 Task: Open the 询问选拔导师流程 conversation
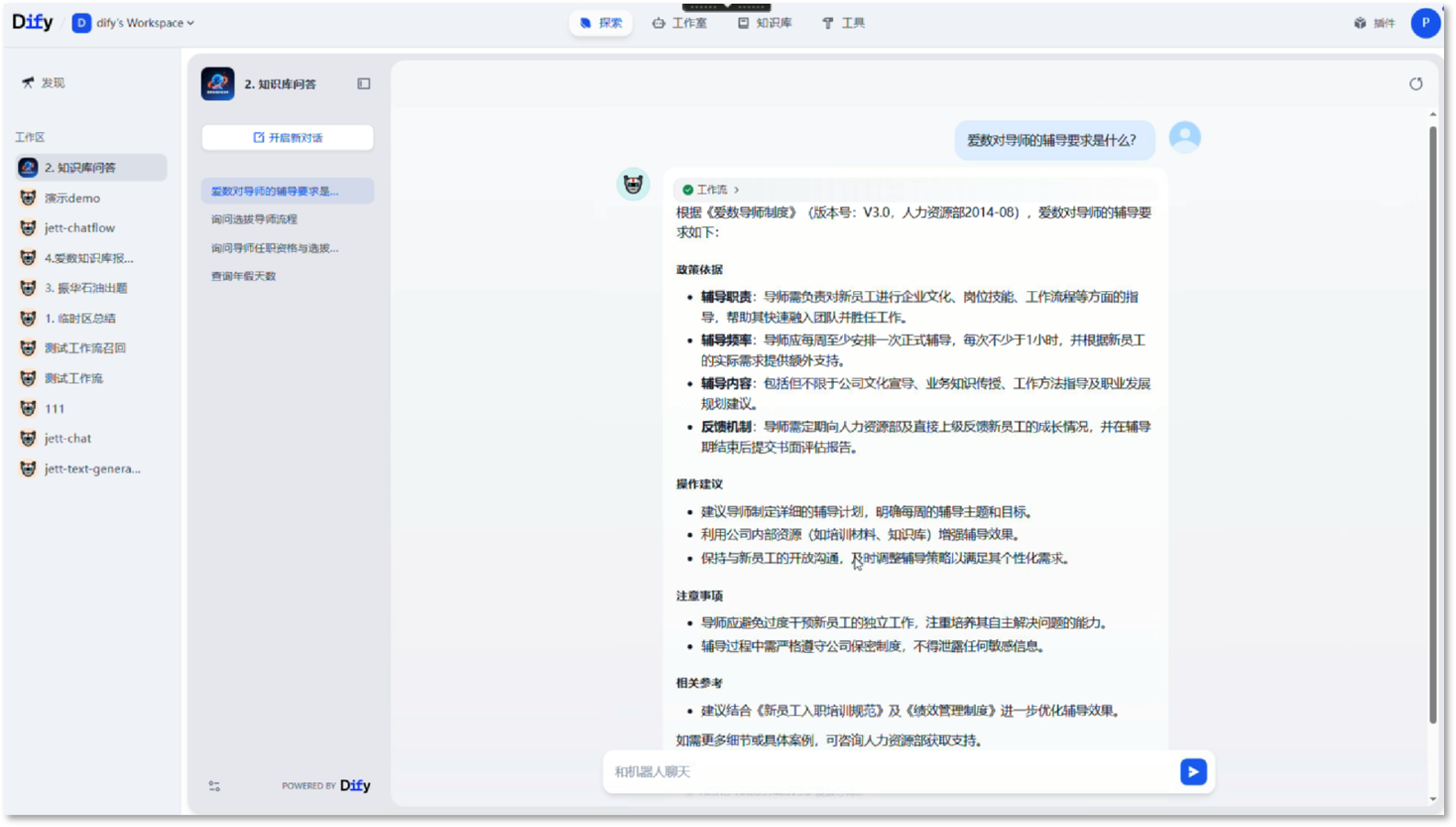tap(255, 220)
